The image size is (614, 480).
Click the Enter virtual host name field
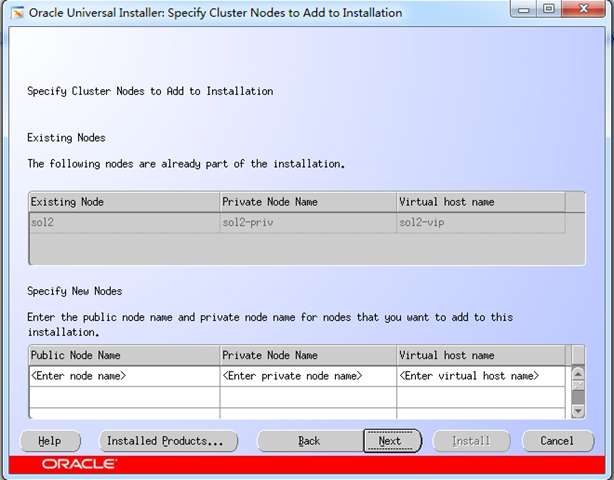(481, 376)
